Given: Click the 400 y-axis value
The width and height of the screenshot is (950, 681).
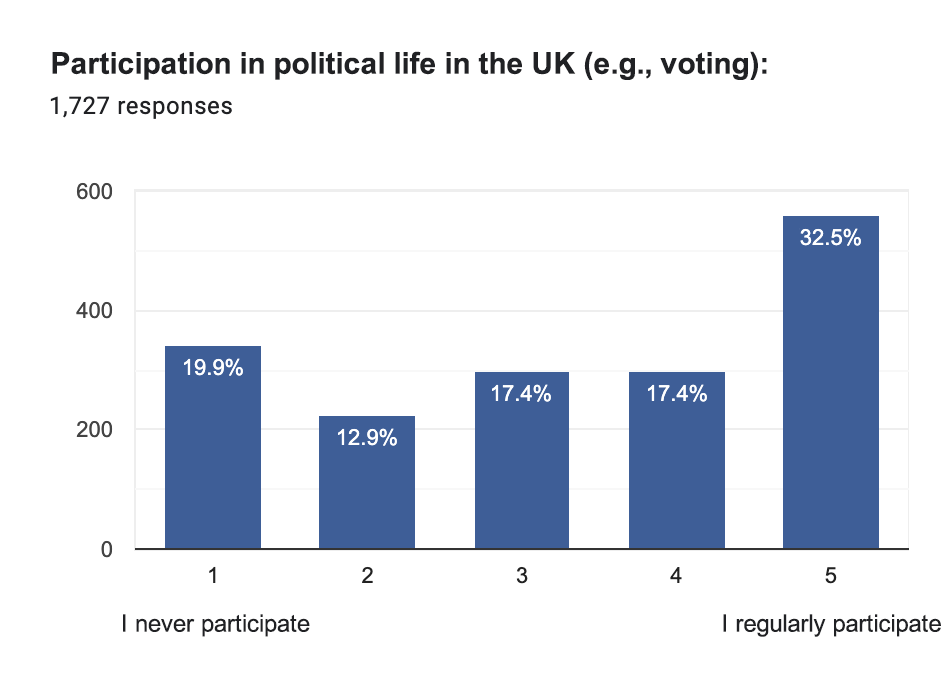Looking at the screenshot, I should coord(94,311).
